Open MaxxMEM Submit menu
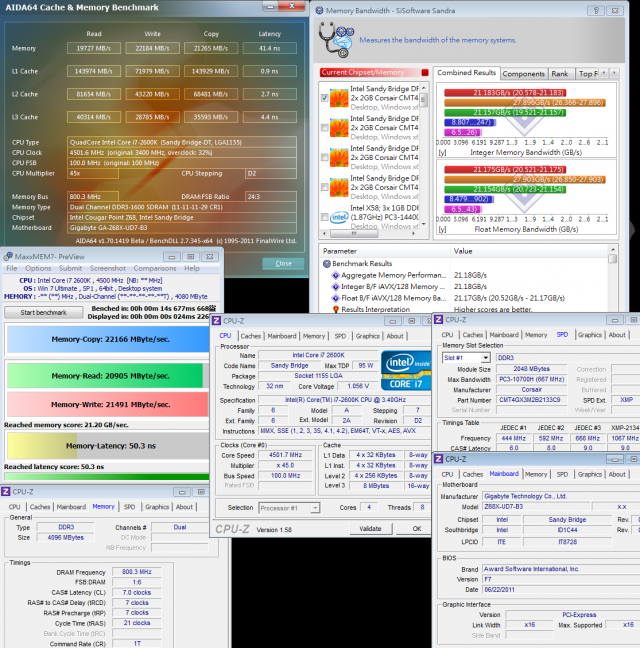 pyautogui.click(x=70, y=268)
